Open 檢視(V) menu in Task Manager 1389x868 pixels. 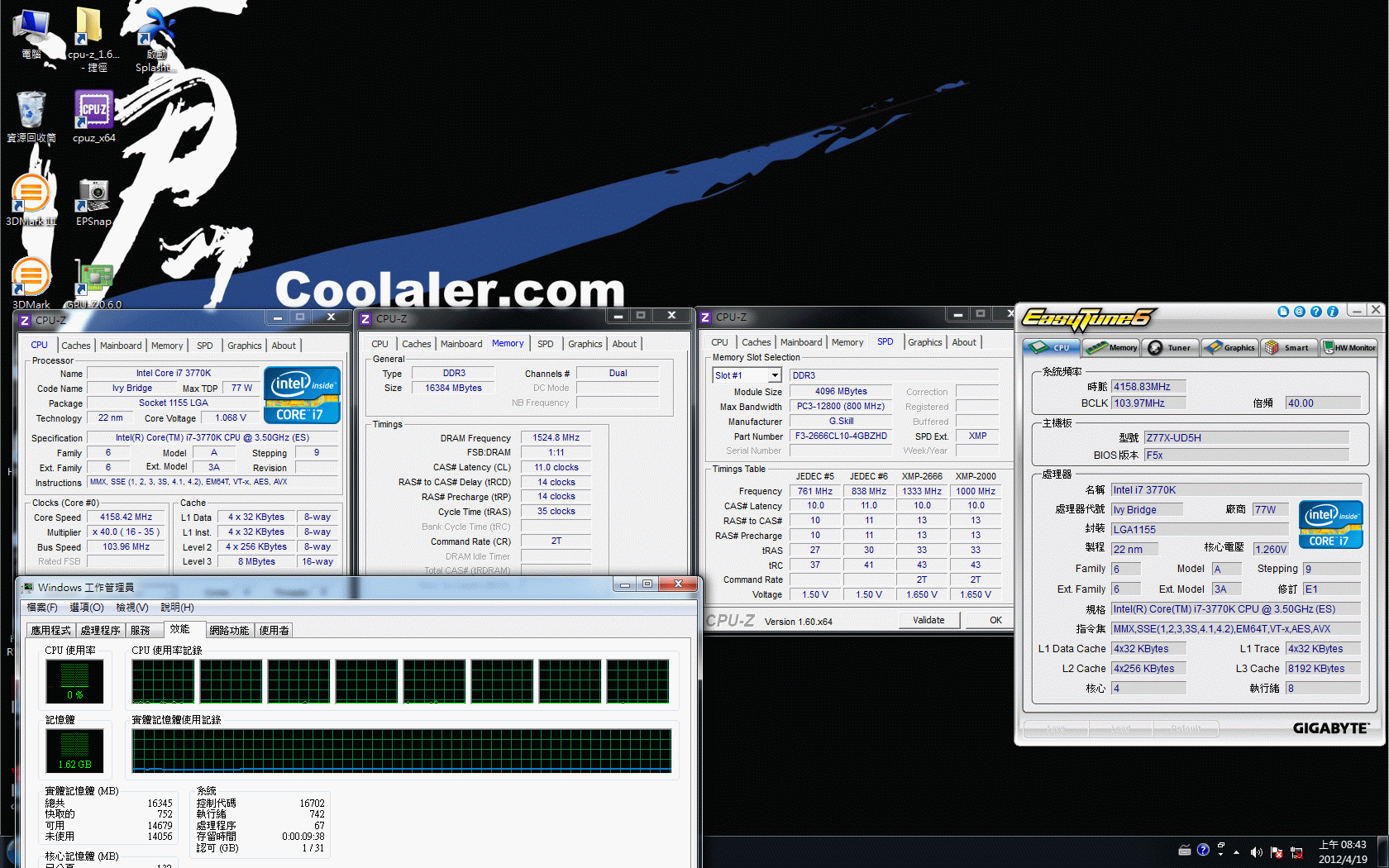point(132,608)
